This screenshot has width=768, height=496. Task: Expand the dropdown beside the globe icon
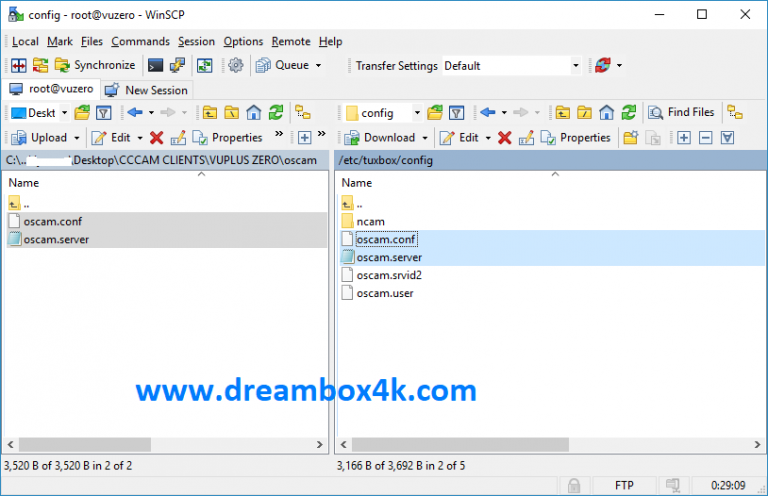pos(619,65)
